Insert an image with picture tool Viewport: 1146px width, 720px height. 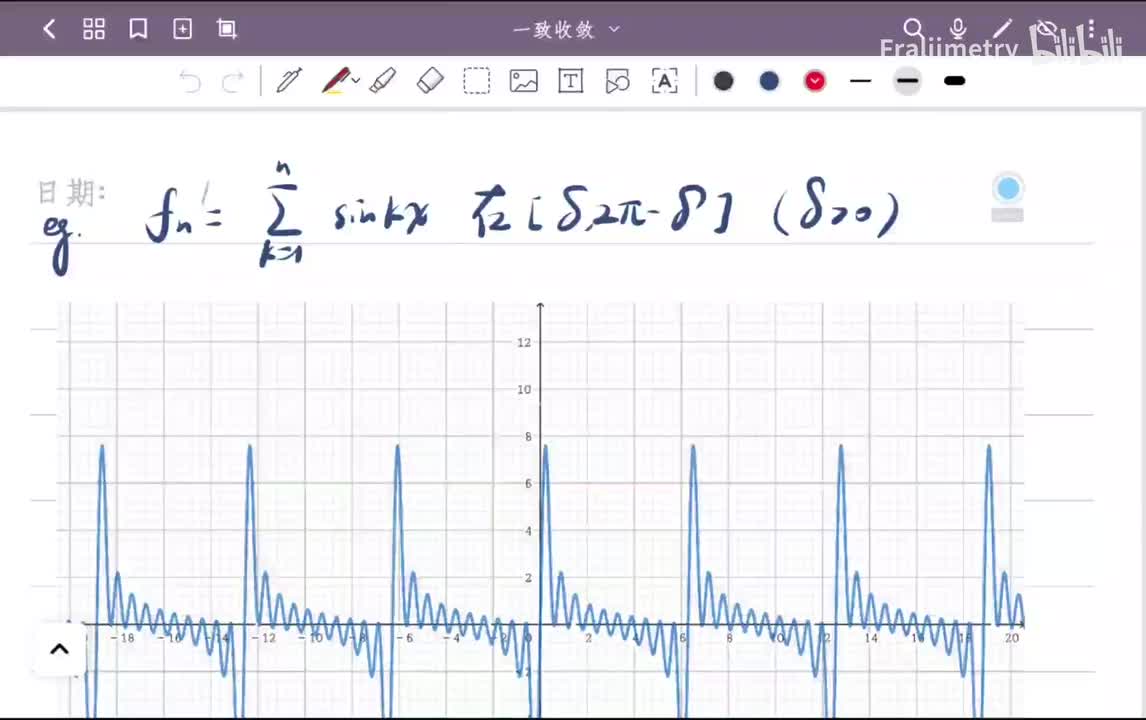[x=524, y=80]
